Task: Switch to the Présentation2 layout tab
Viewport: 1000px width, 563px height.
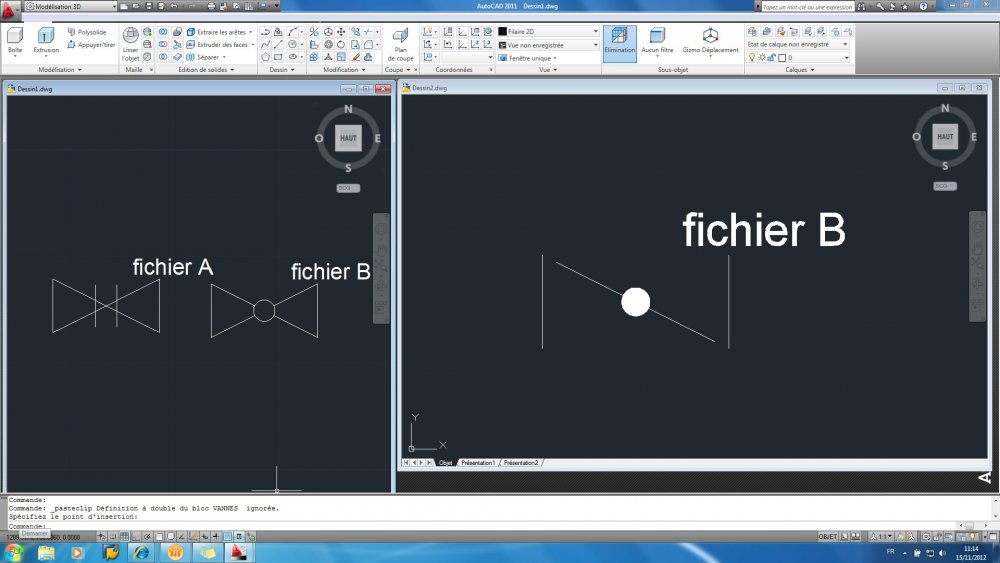Action: (521, 463)
